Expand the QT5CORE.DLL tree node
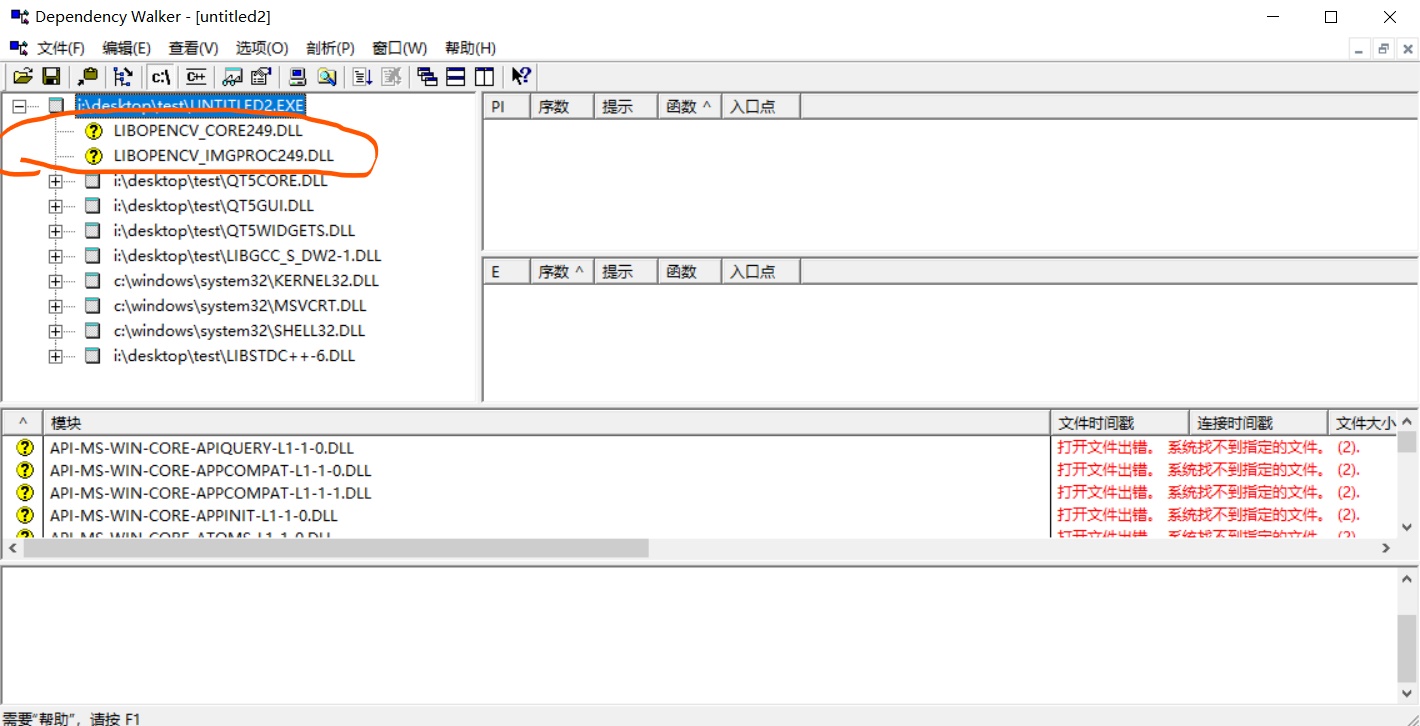1420x726 pixels. pos(55,180)
